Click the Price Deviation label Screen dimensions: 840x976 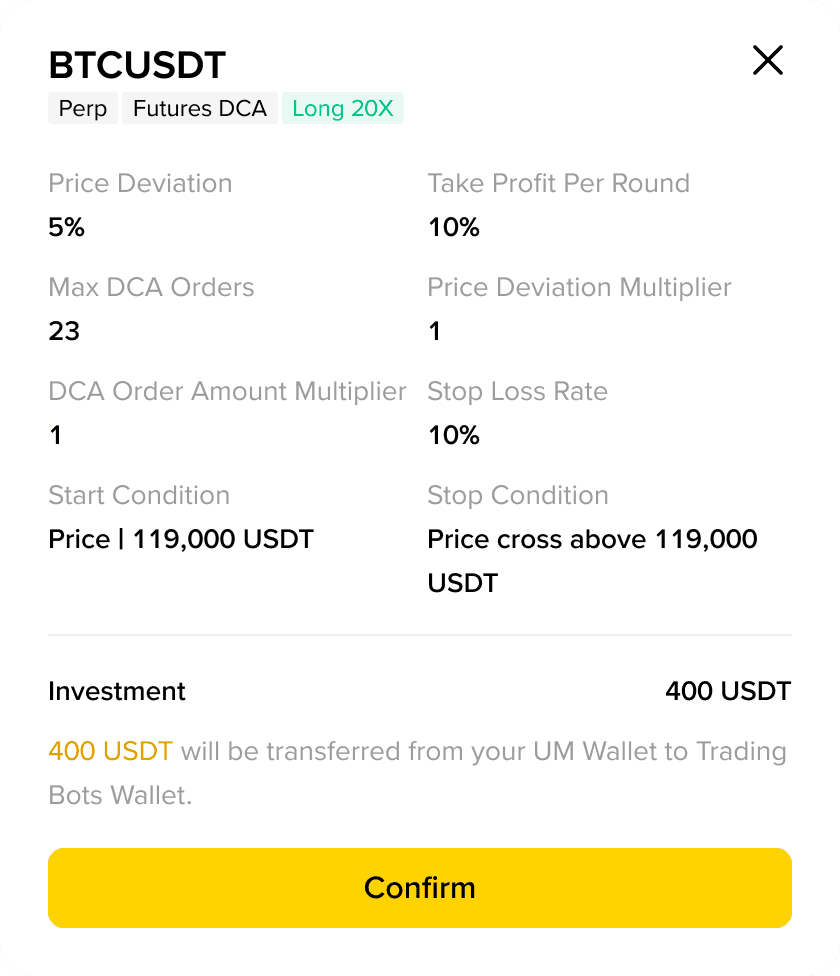140,183
